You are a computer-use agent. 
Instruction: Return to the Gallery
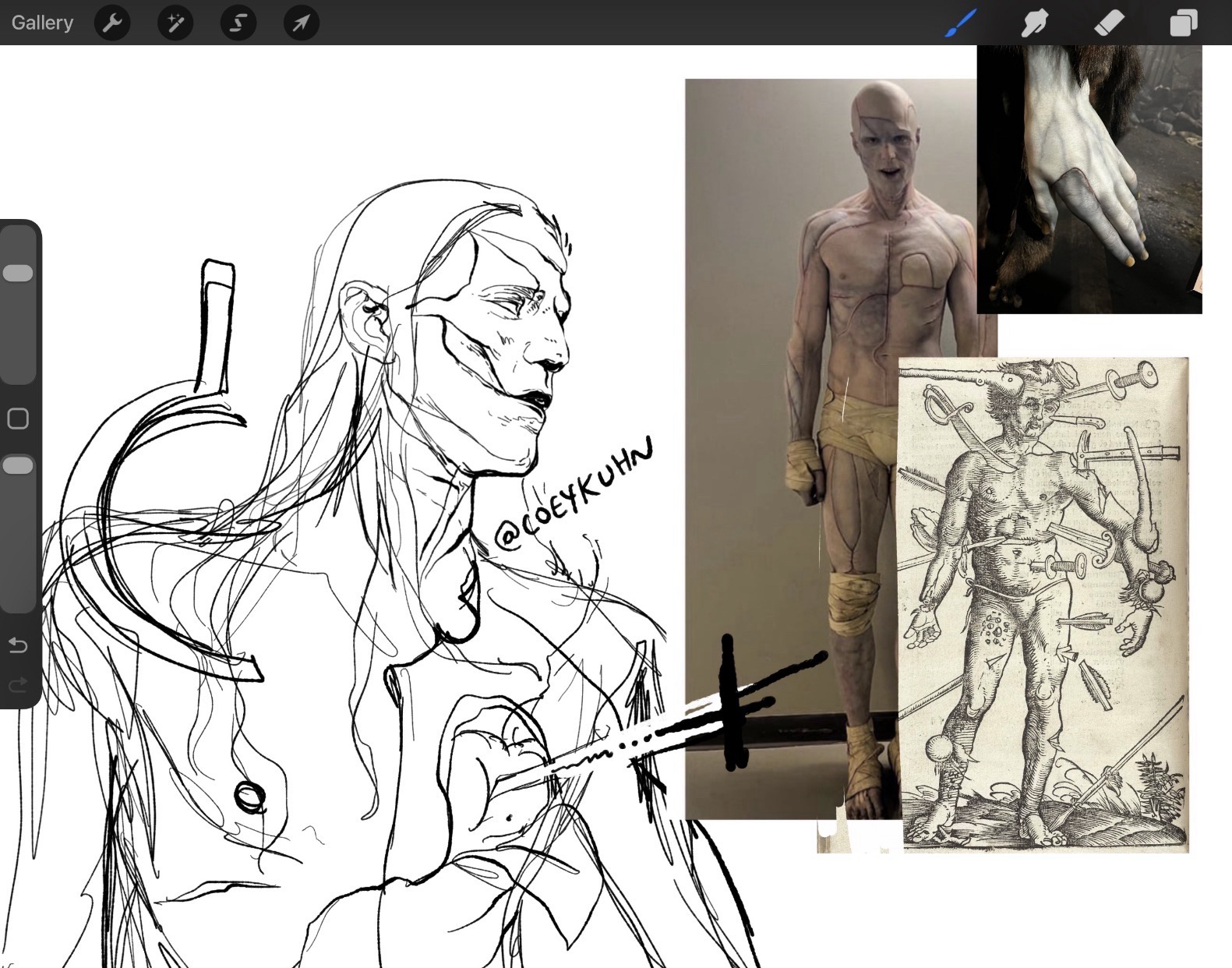point(42,23)
